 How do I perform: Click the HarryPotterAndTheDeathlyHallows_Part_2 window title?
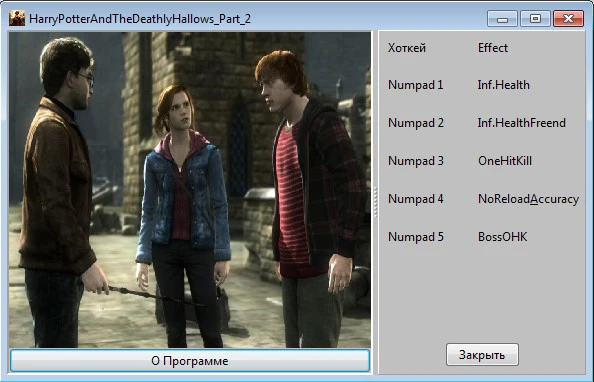pos(140,19)
